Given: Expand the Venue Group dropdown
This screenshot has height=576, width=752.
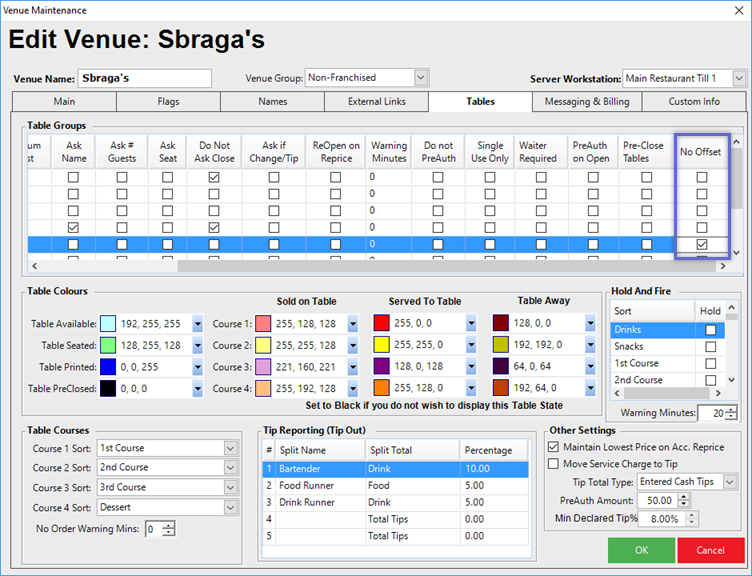Looking at the screenshot, I should click(x=421, y=78).
